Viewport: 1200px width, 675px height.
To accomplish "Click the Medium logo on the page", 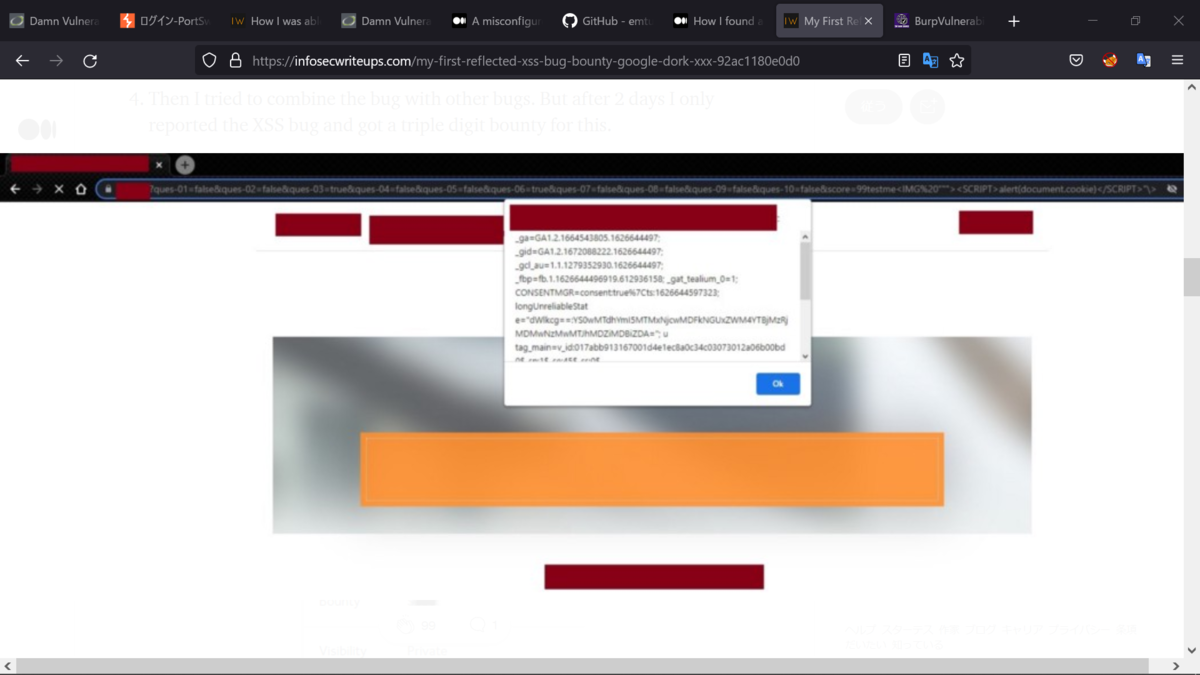I will click(37, 129).
